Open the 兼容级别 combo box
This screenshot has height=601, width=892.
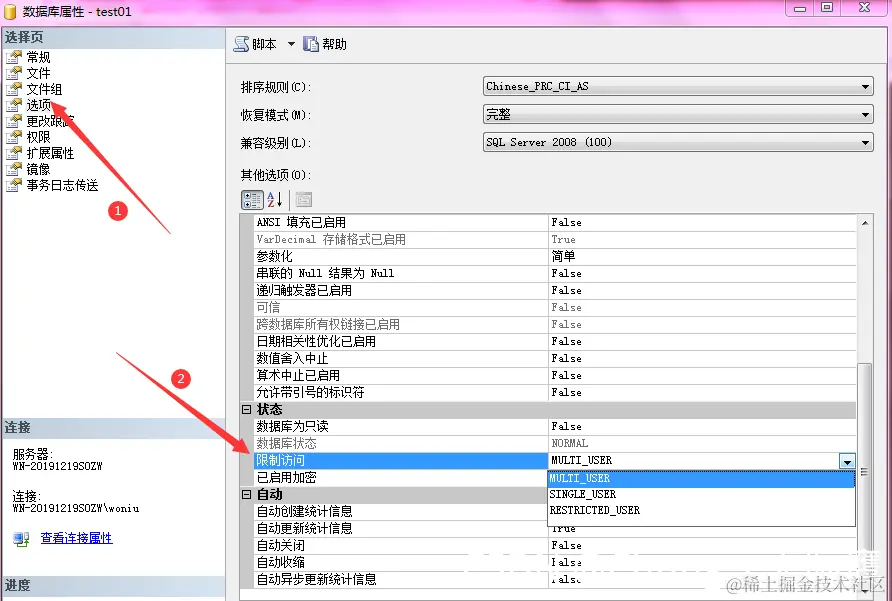(x=678, y=142)
